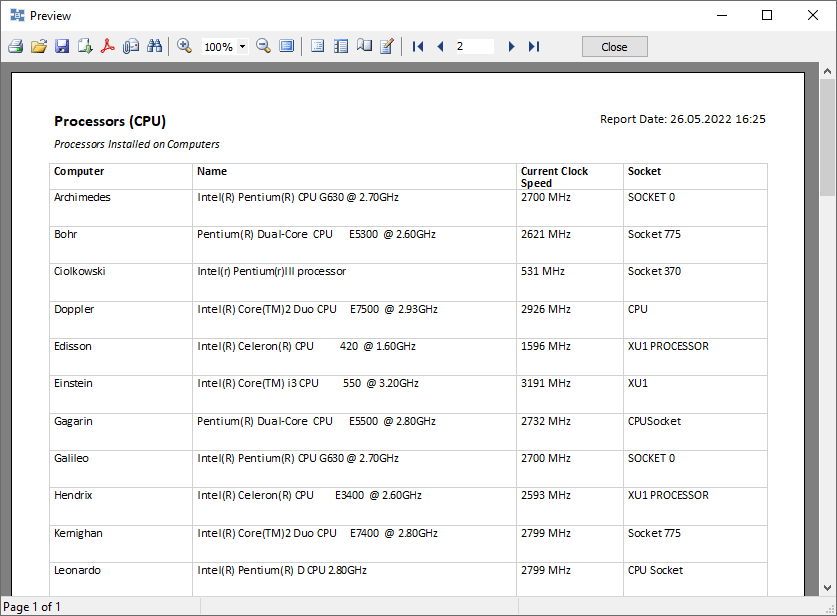
Task: Click the Einstein computer entry
Action: 73,383
